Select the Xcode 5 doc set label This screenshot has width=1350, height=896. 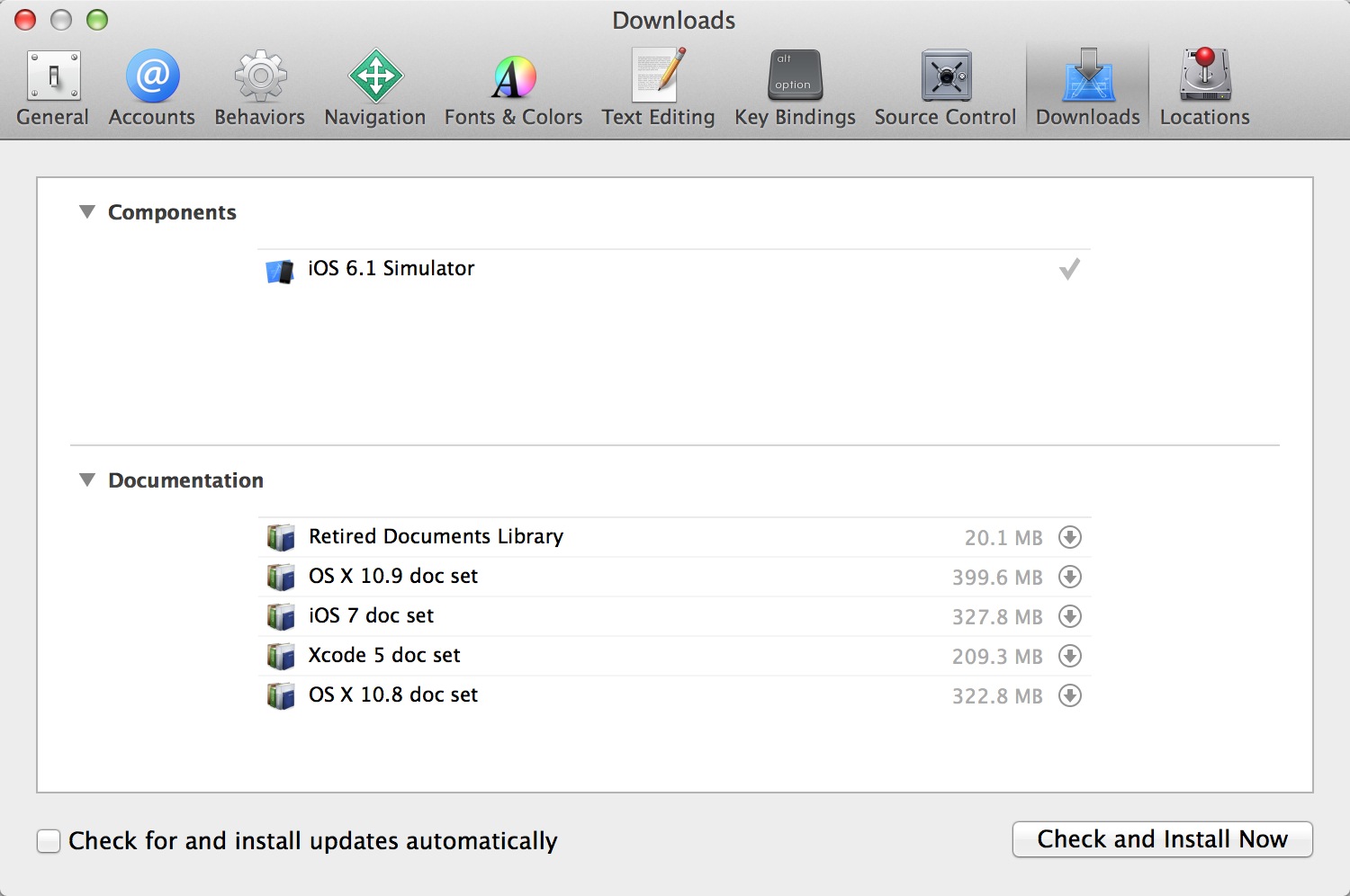(384, 655)
